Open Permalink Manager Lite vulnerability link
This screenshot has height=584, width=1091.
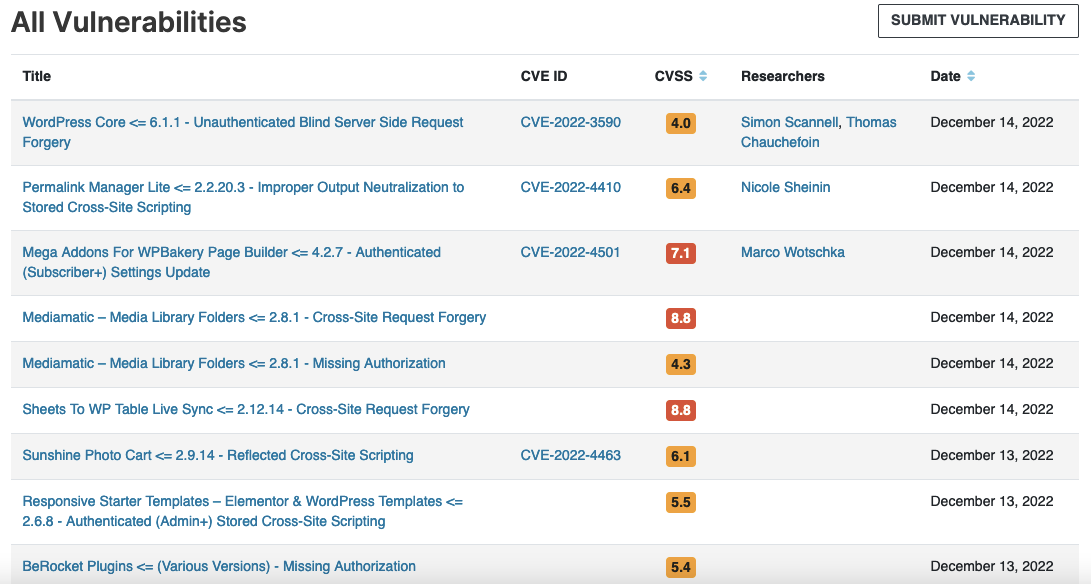coord(243,197)
